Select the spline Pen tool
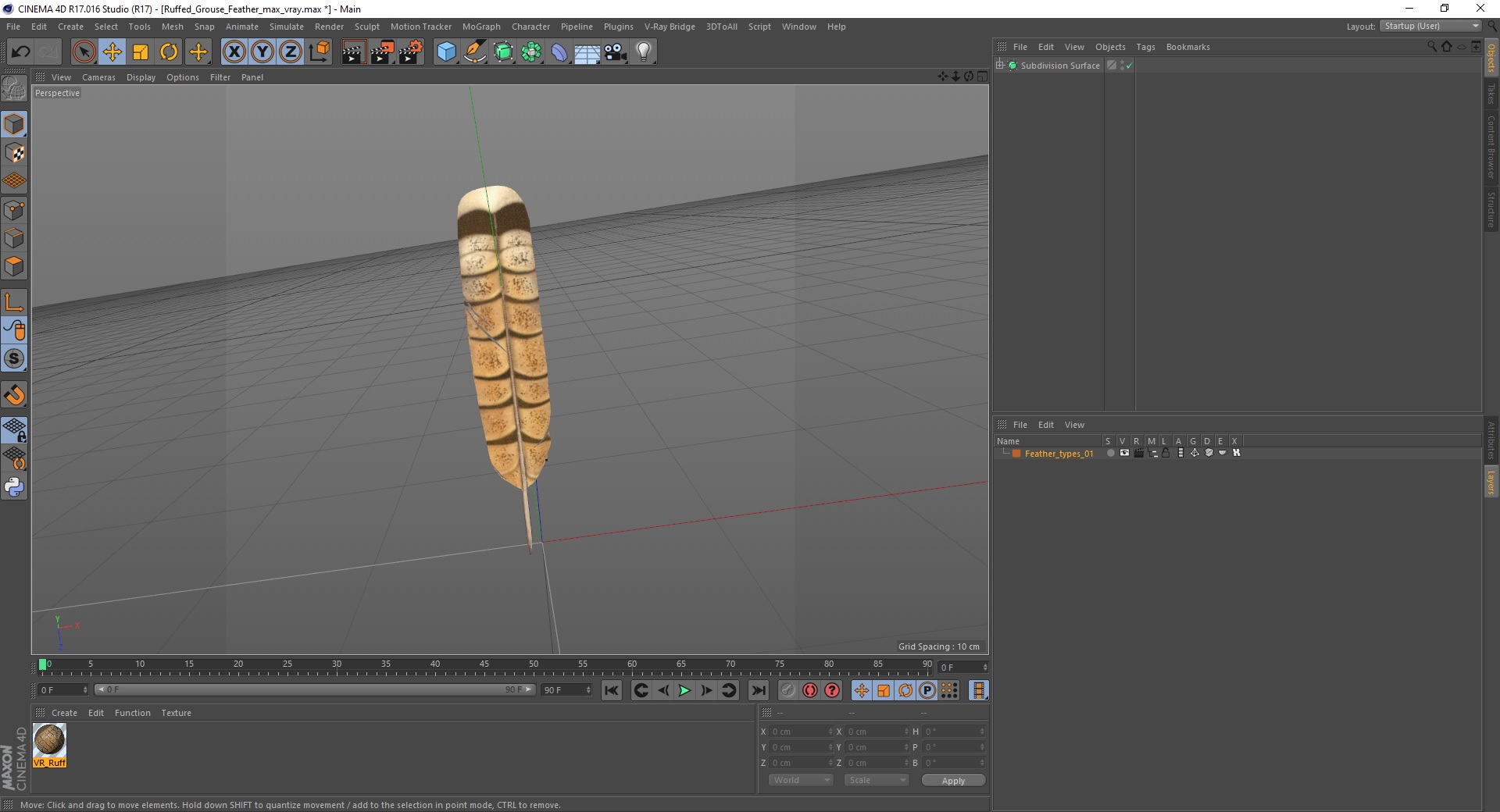The width and height of the screenshot is (1500, 812). (x=474, y=52)
